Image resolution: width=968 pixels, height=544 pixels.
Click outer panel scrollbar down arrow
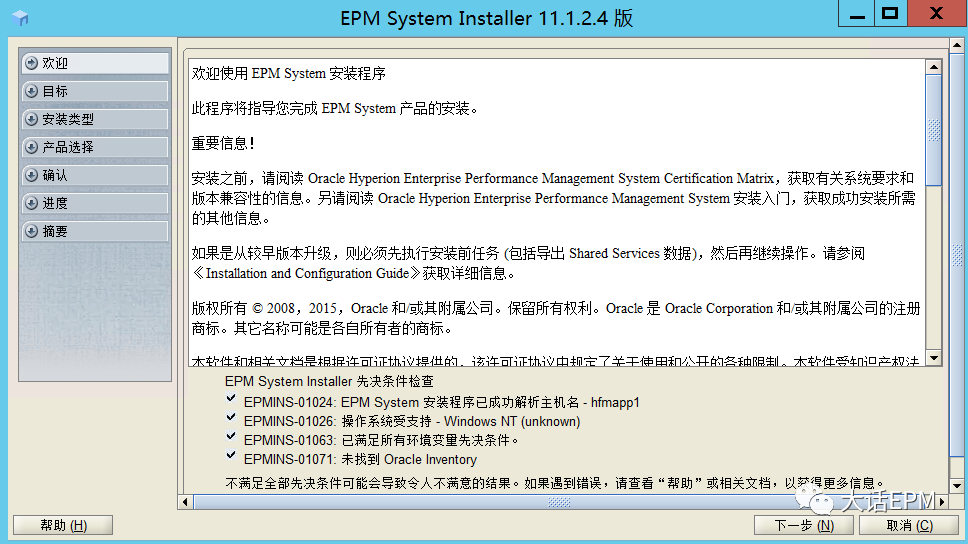pyautogui.click(x=957, y=485)
